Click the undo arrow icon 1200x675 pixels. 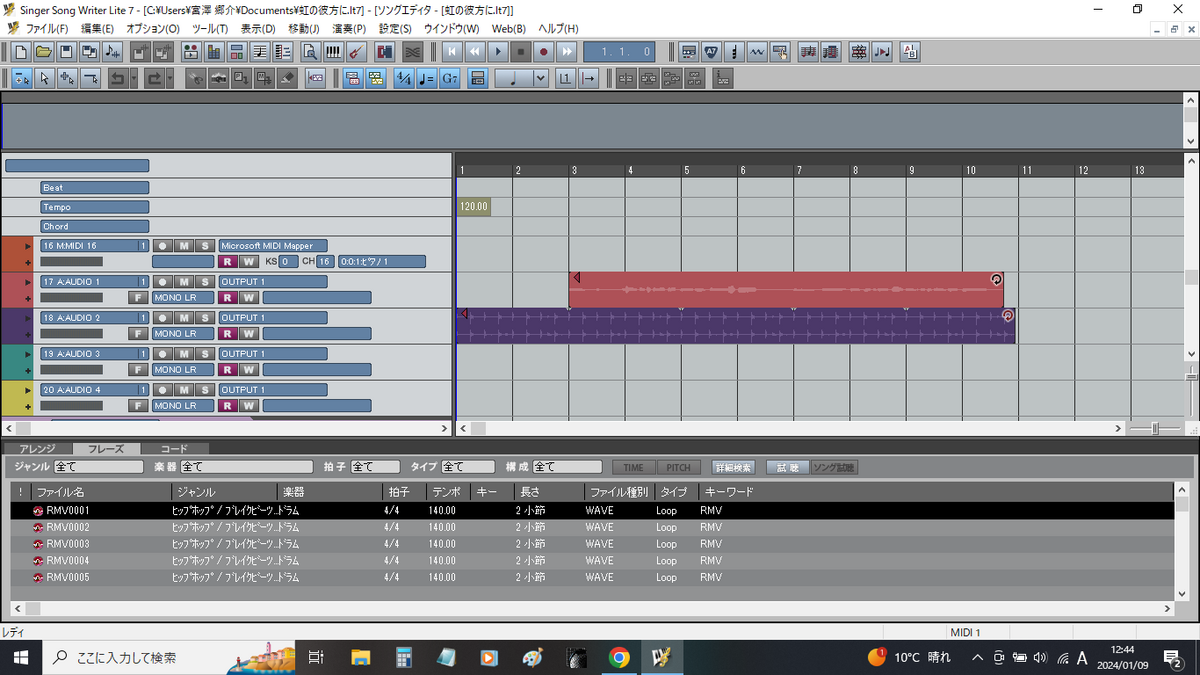118,78
